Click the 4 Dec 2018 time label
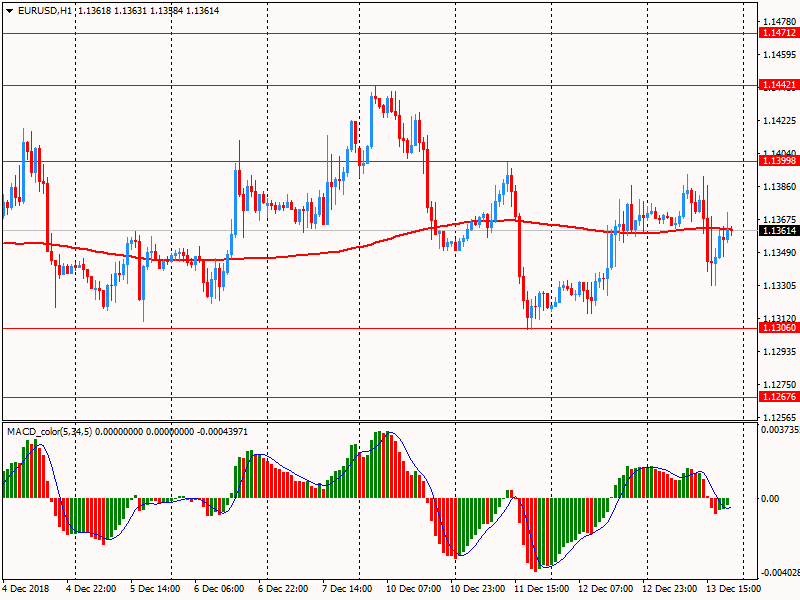Image resolution: width=800 pixels, height=600 pixels. 25,589
